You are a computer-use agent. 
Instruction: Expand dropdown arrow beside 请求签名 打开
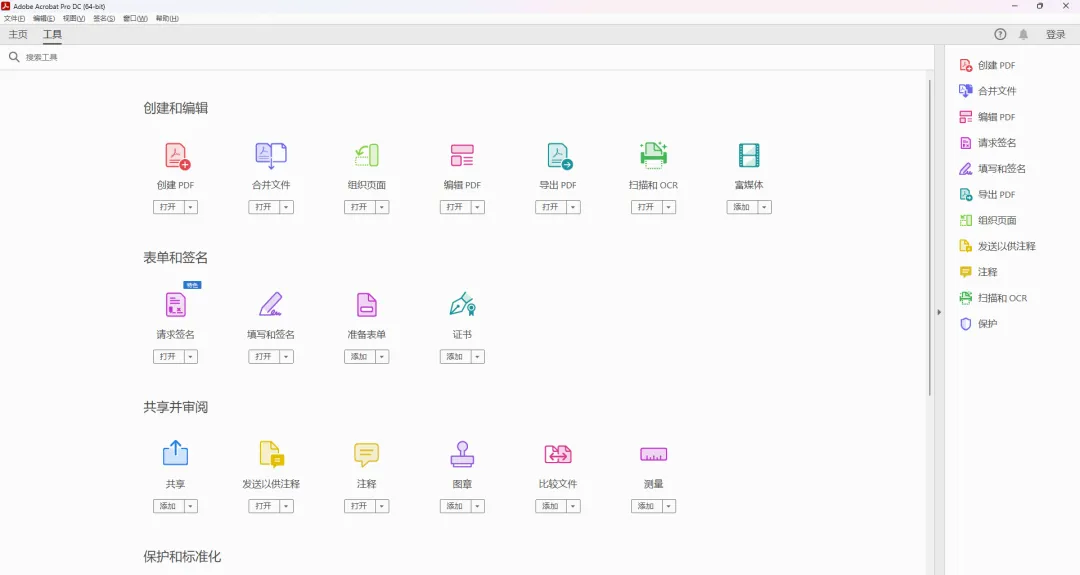[x=191, y=357]
